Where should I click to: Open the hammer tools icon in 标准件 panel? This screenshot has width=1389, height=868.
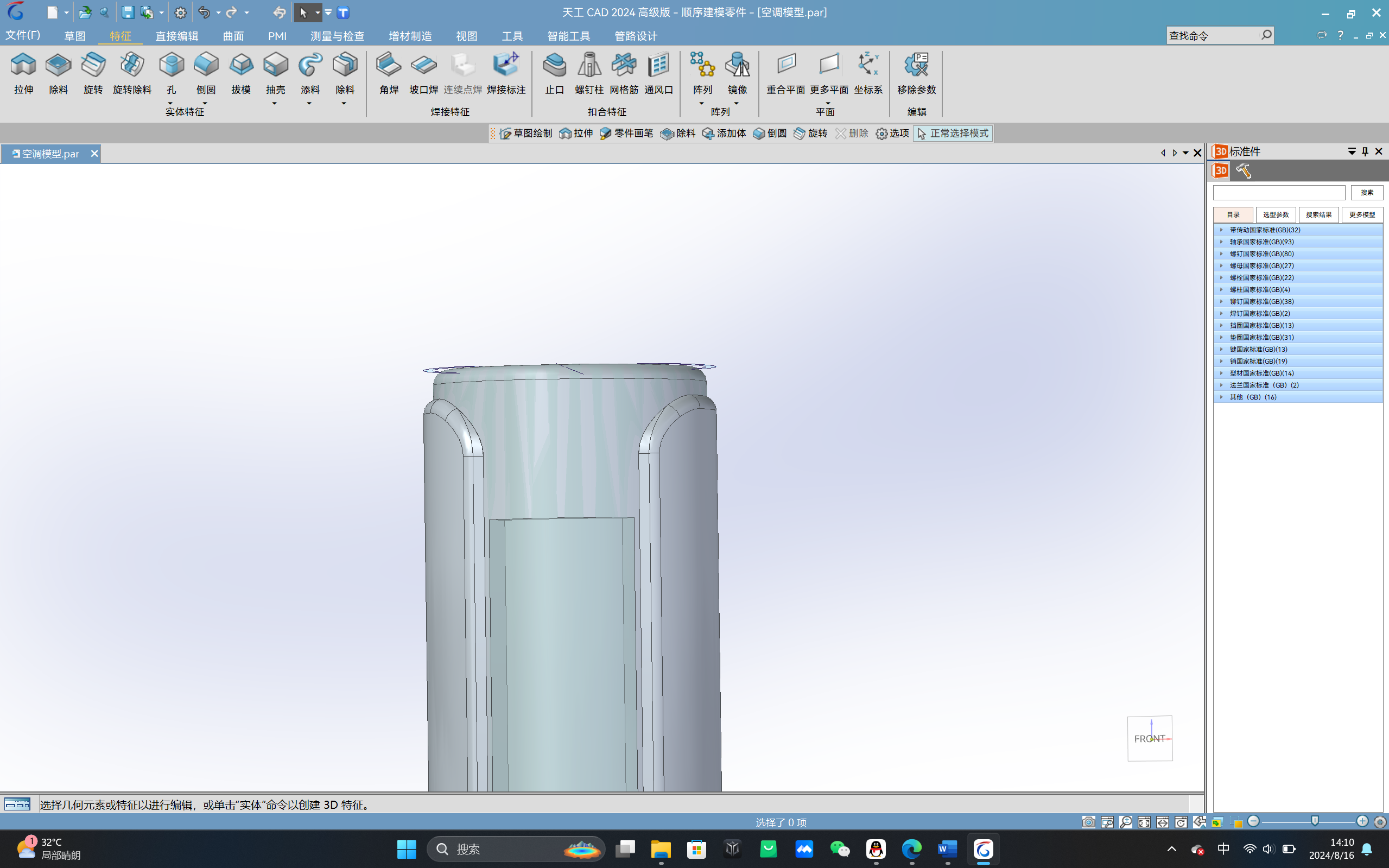click(1243, 170)
